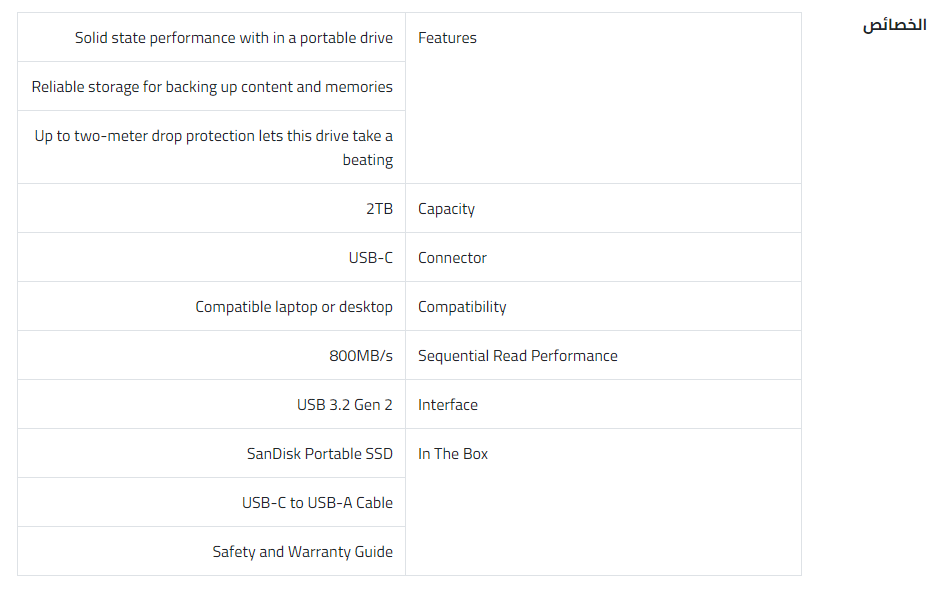
Task: Select the 800MB/s read speed value
Action: click(x=360, y=356)
